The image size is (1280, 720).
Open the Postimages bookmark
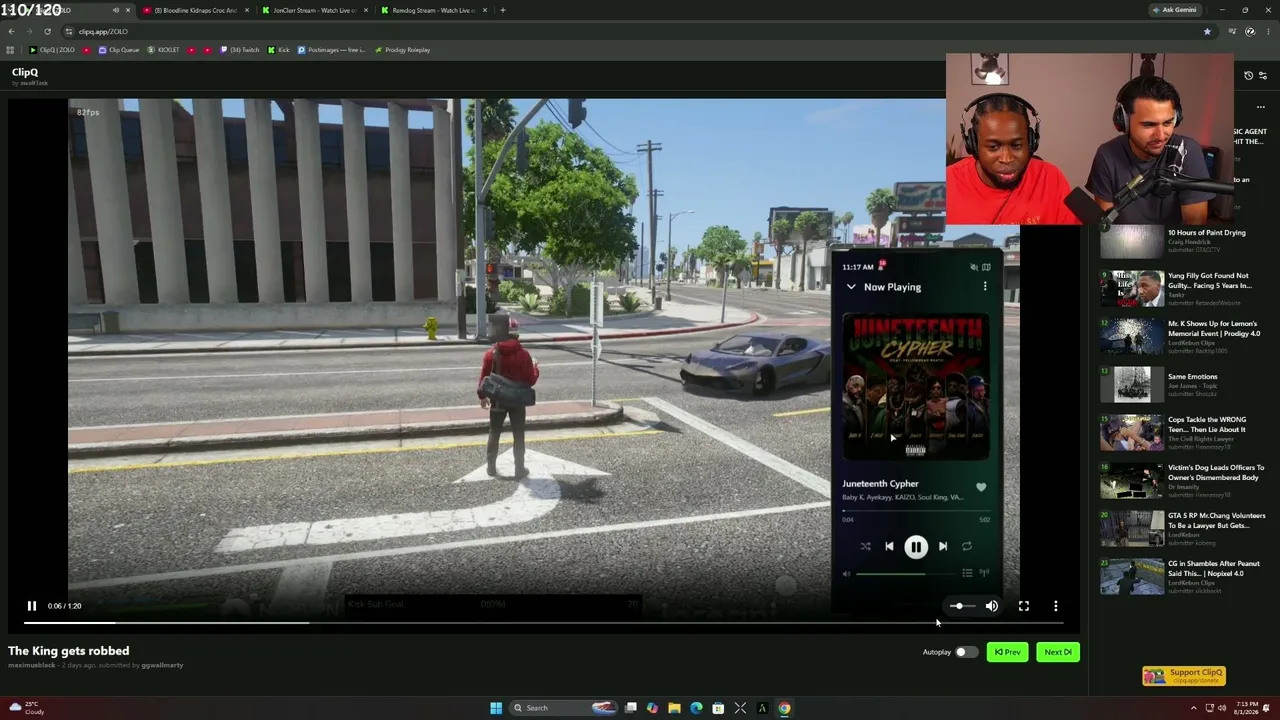(332, 50)
